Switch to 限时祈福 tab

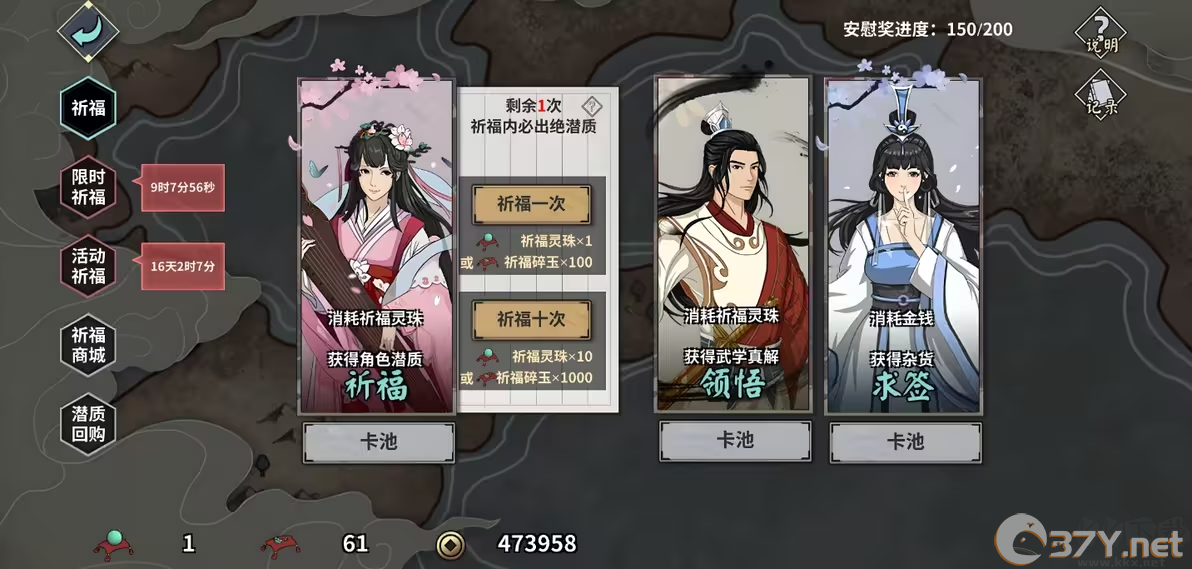click(x=88, y=187)
